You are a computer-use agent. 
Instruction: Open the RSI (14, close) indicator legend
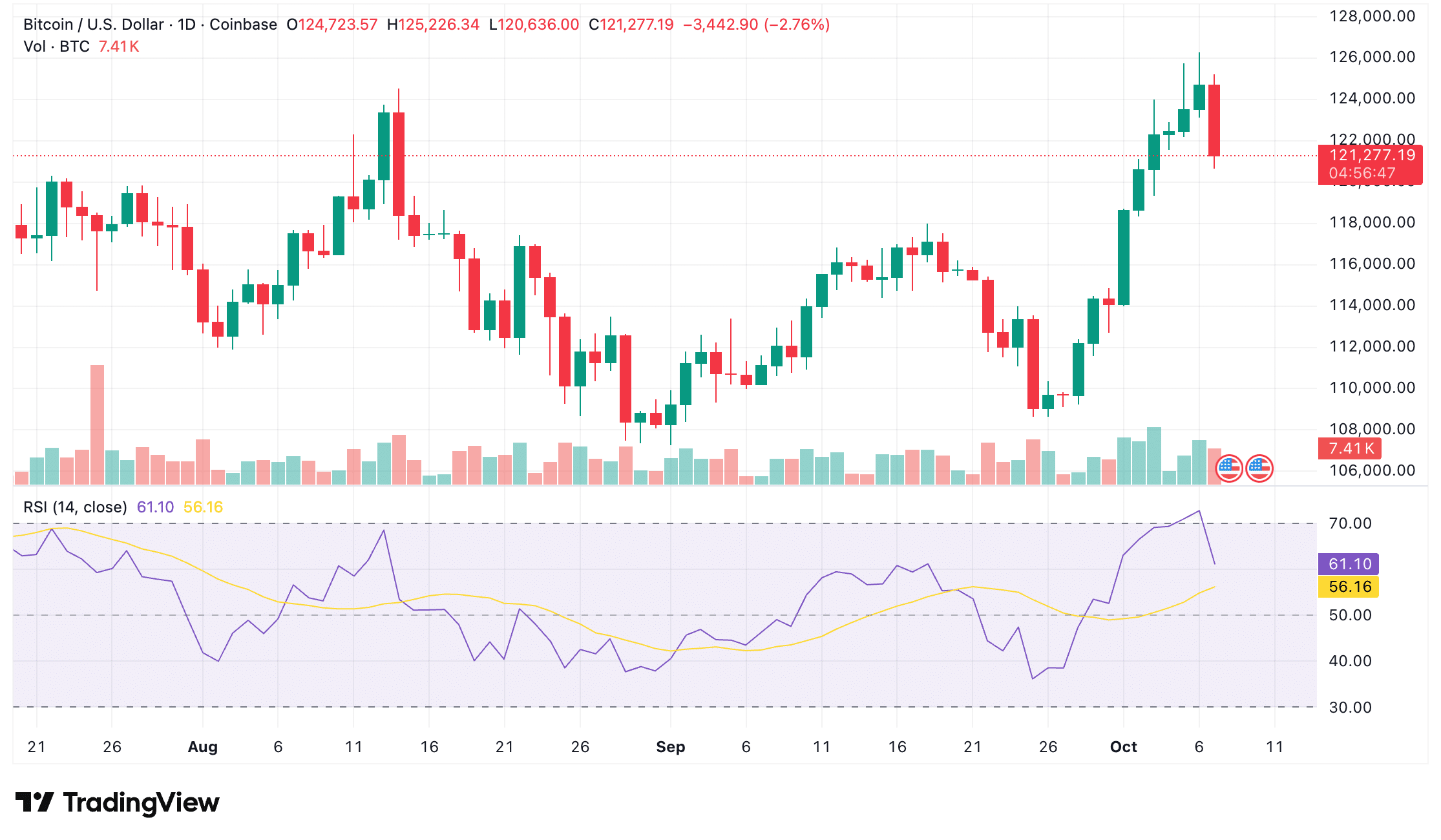(x=75, y=507)
